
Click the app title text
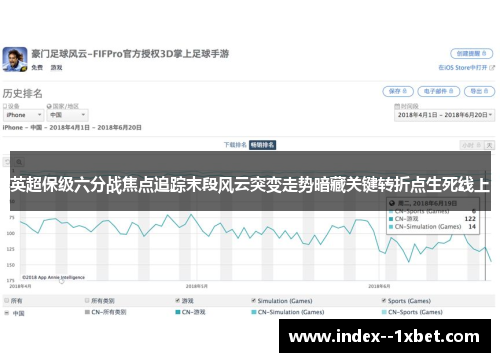click(130, 54)
